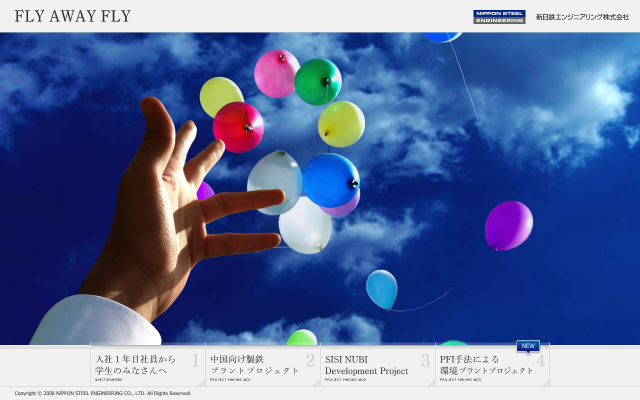Screen dimensions: 640x400
Task: Select the yellow balloon left of the pink balloon
Action: (220, 96)
